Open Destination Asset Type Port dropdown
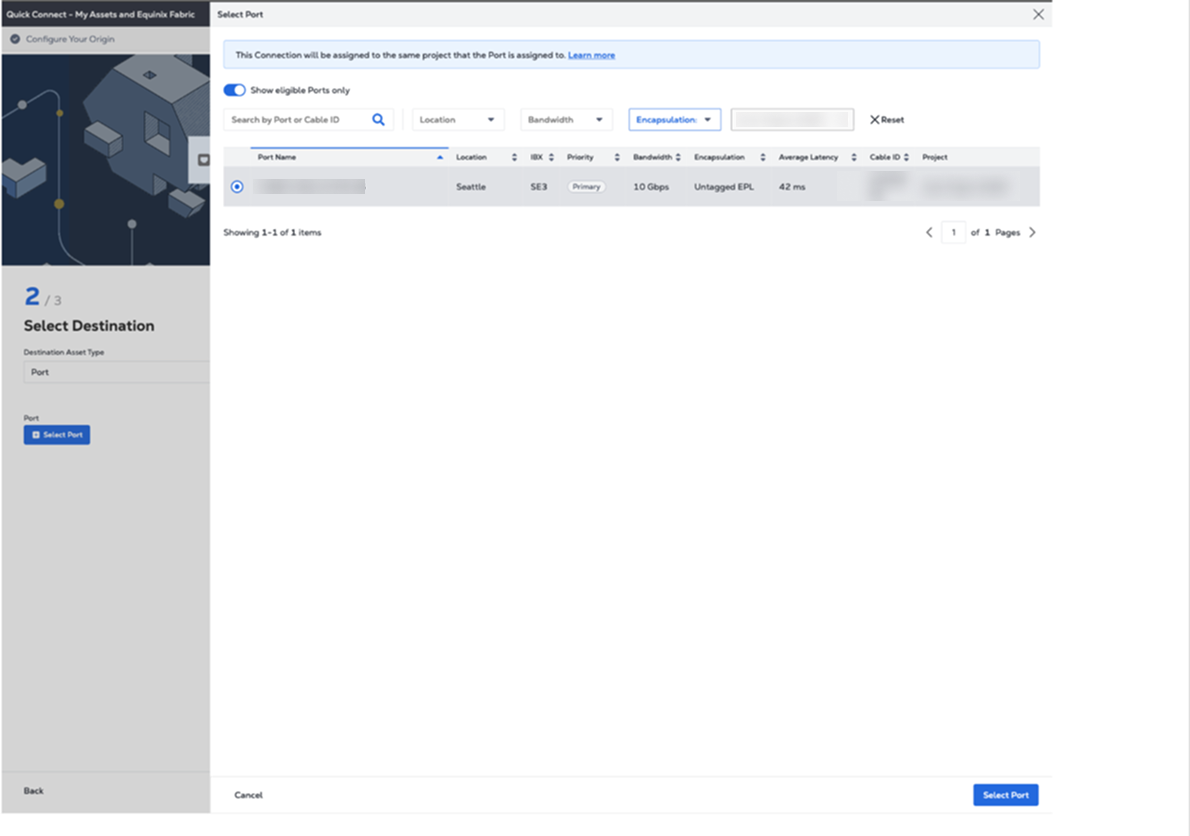The height and width of the screenshot is (836, 1190). (x=116, y=372)
